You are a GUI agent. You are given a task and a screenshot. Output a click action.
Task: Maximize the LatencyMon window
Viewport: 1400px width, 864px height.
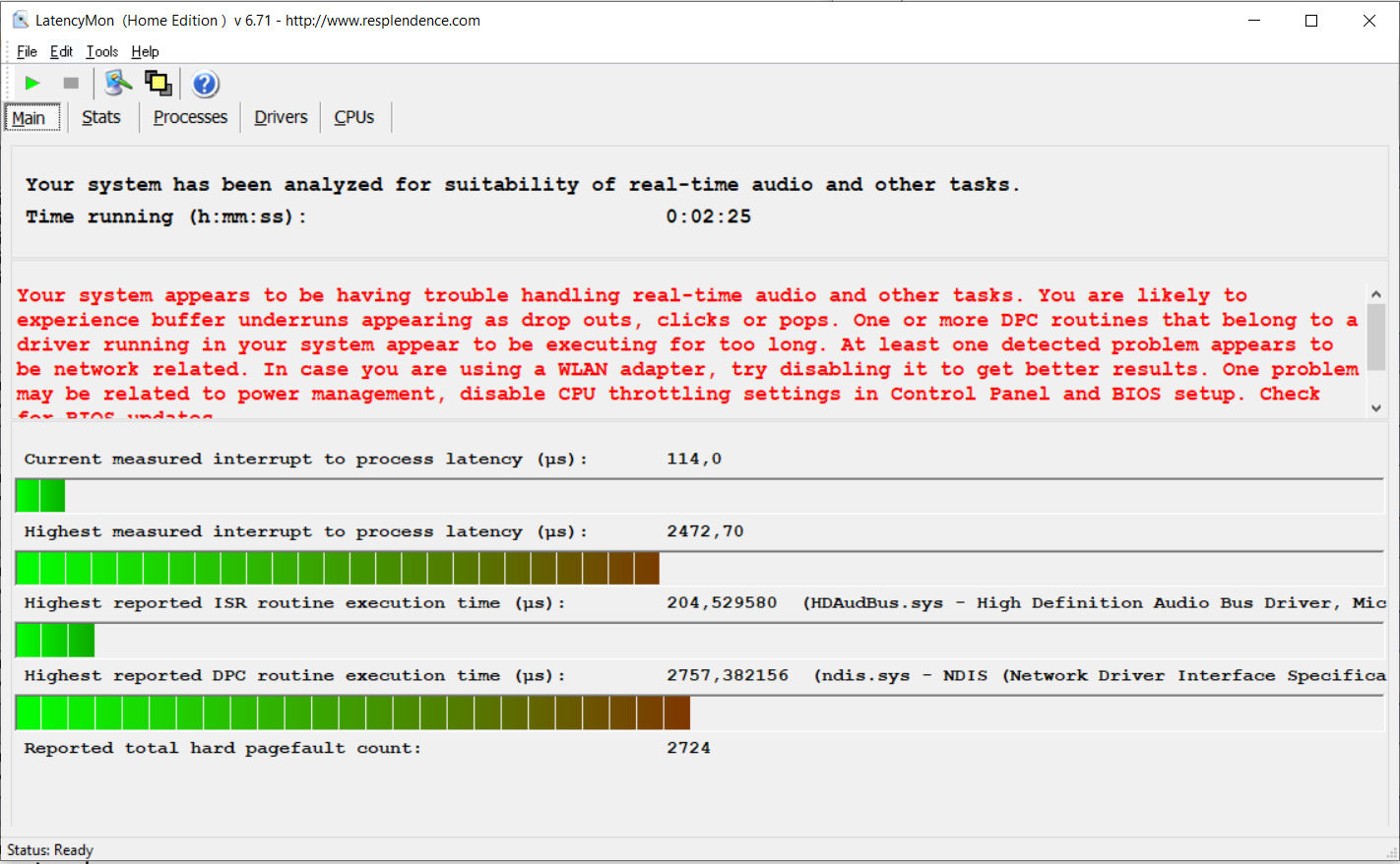click(x=1310, y=21)
